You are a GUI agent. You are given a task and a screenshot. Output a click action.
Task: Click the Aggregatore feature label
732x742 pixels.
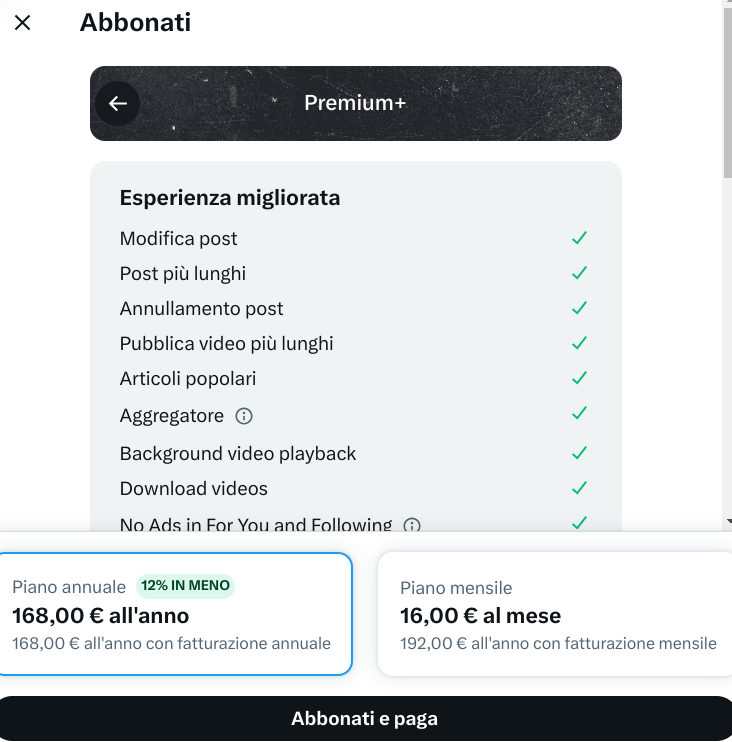tap(172, 416)
